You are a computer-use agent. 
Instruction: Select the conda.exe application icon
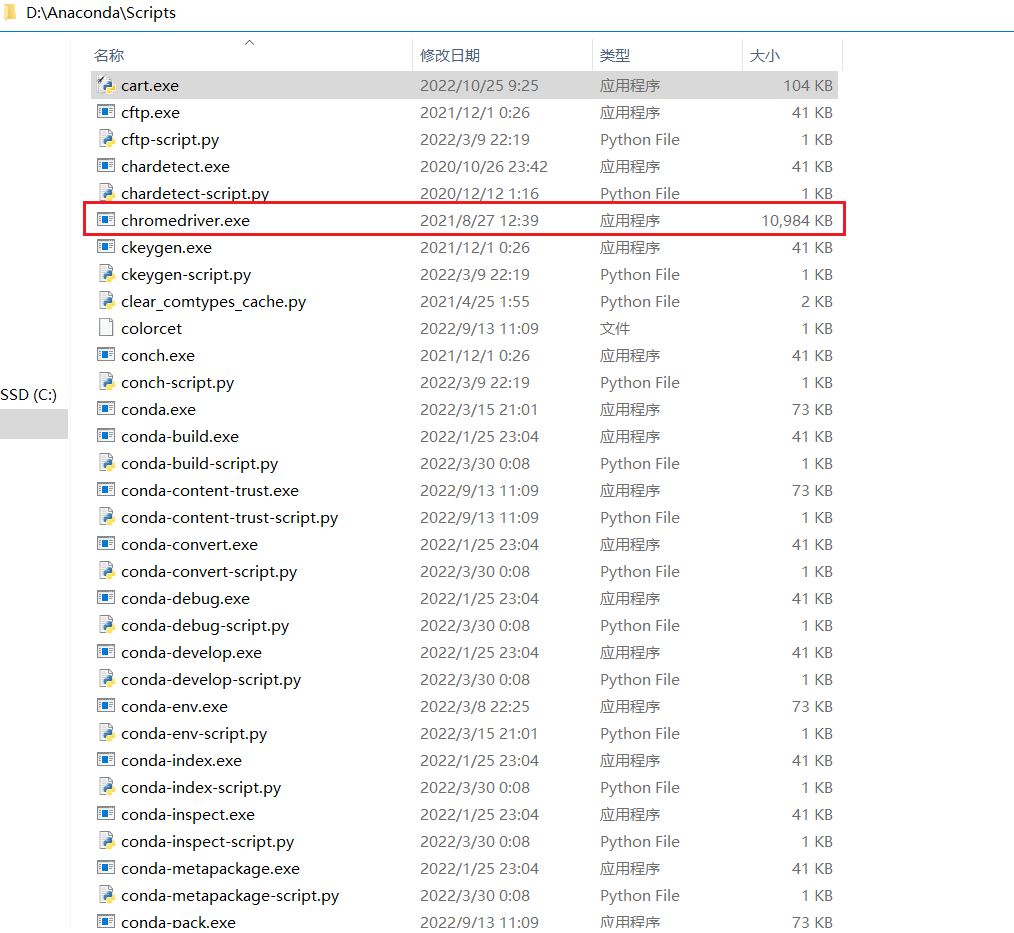[x=105, y=409]
